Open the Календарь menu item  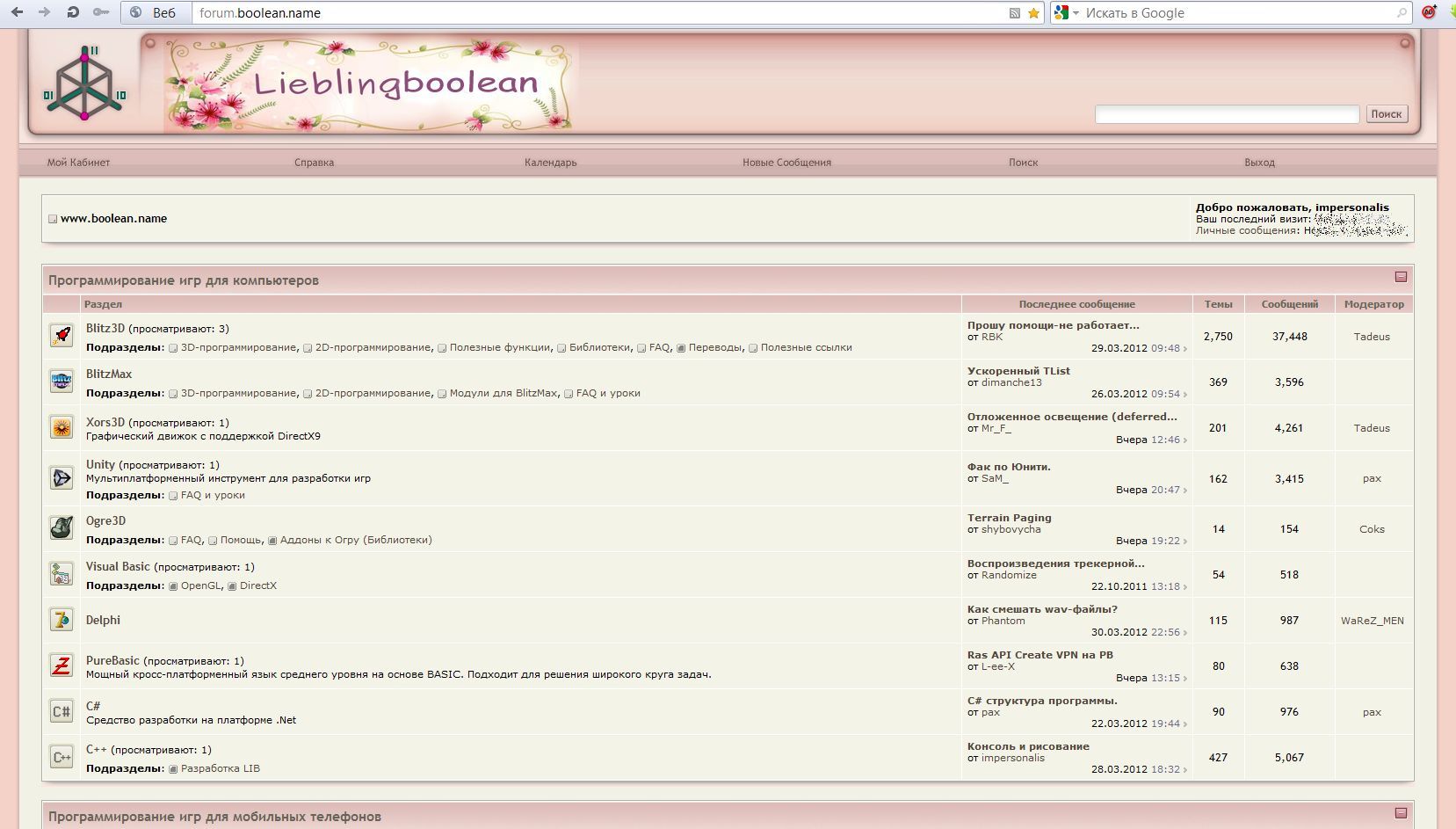coord(550,163)
